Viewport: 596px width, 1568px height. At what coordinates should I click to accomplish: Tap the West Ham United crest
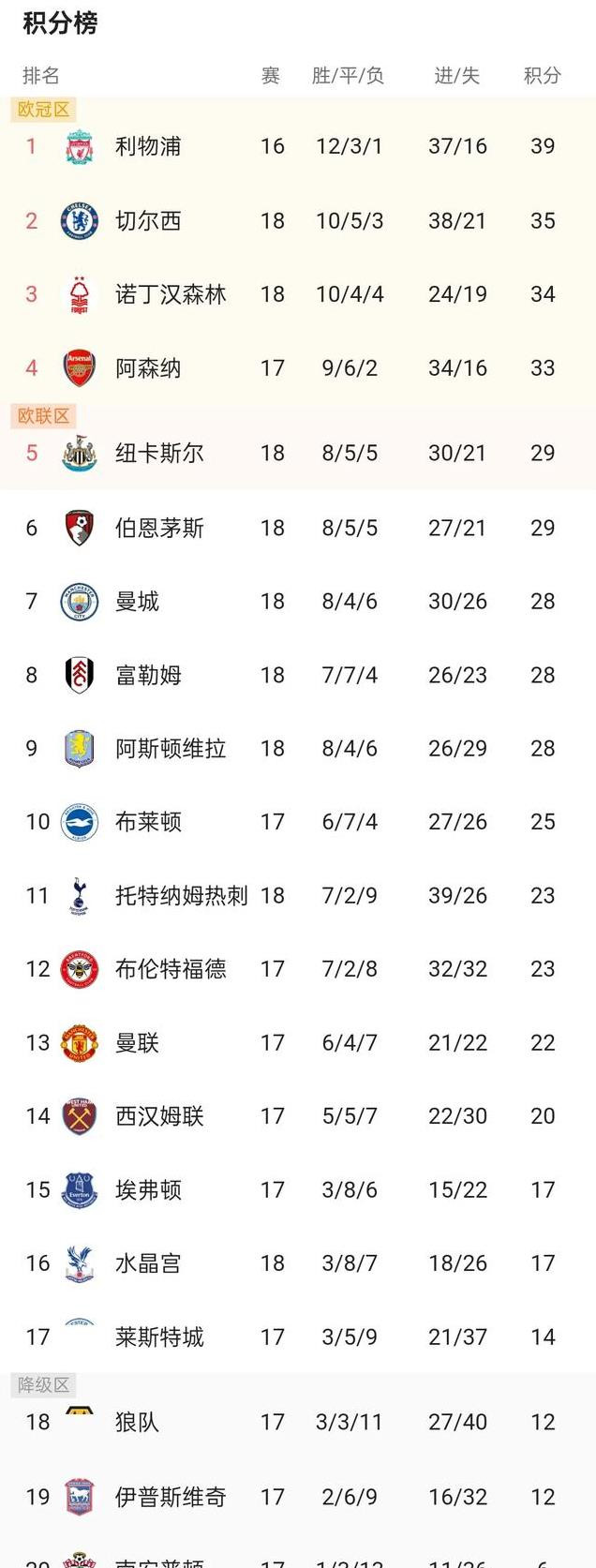click(x=80, y=1116)
